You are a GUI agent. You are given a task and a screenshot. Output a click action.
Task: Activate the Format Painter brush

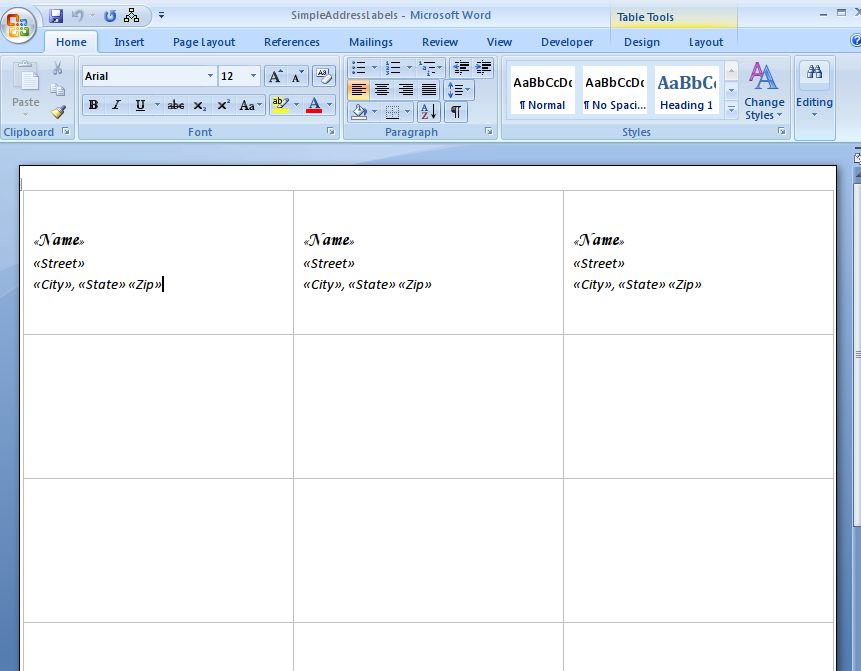click(58, 112)
